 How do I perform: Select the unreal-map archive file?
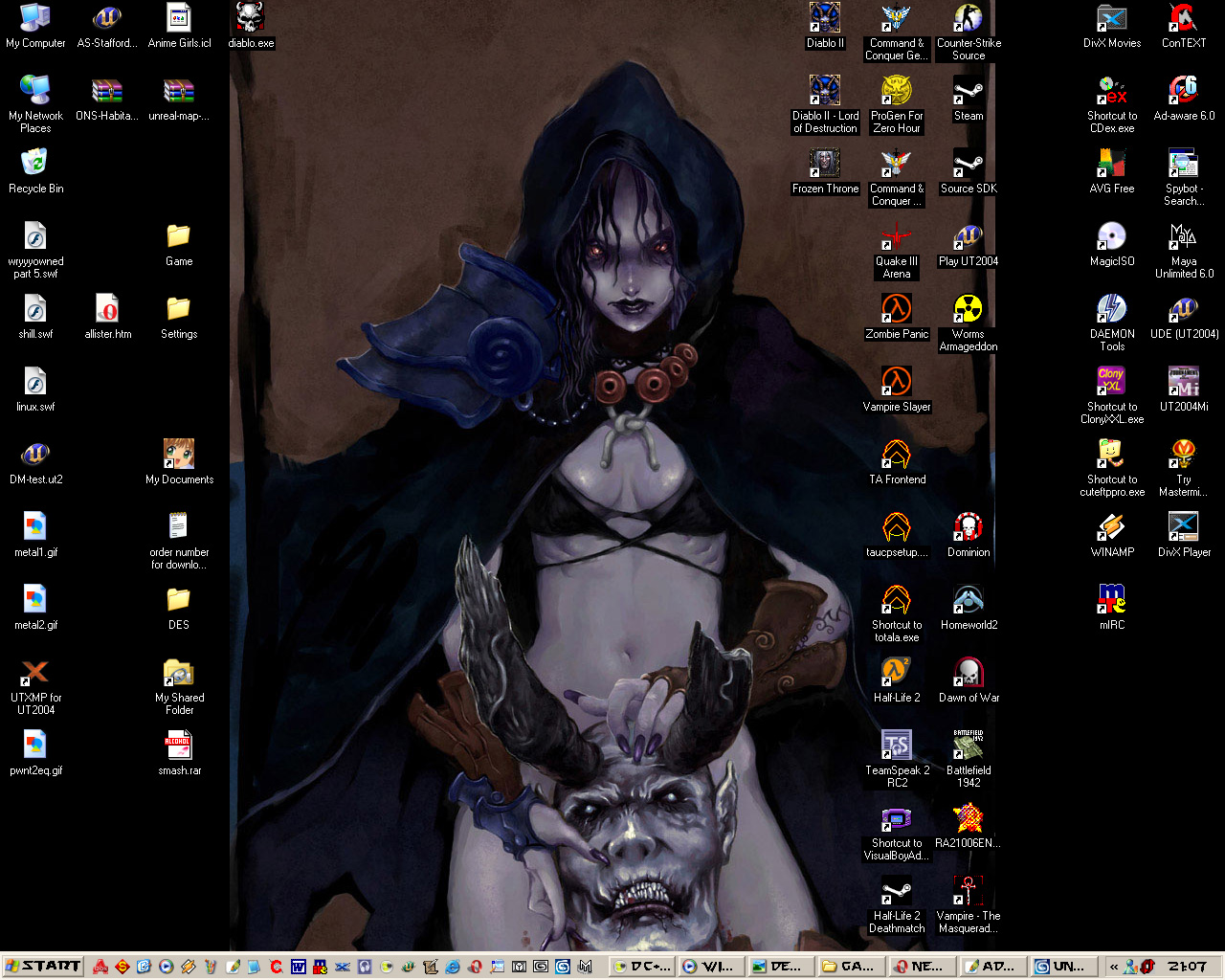[179, 99]
